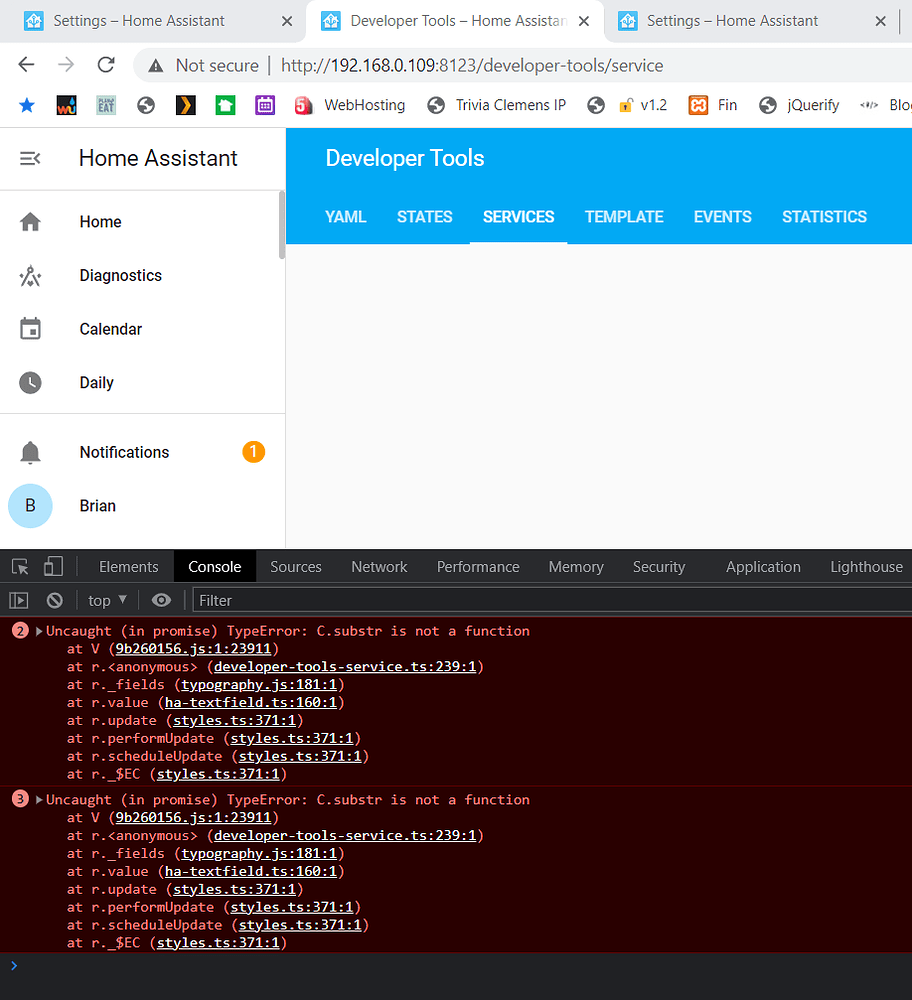
Task: Select the EVENTS tab in Developer Tools
Action: click(x=722, y=217)
